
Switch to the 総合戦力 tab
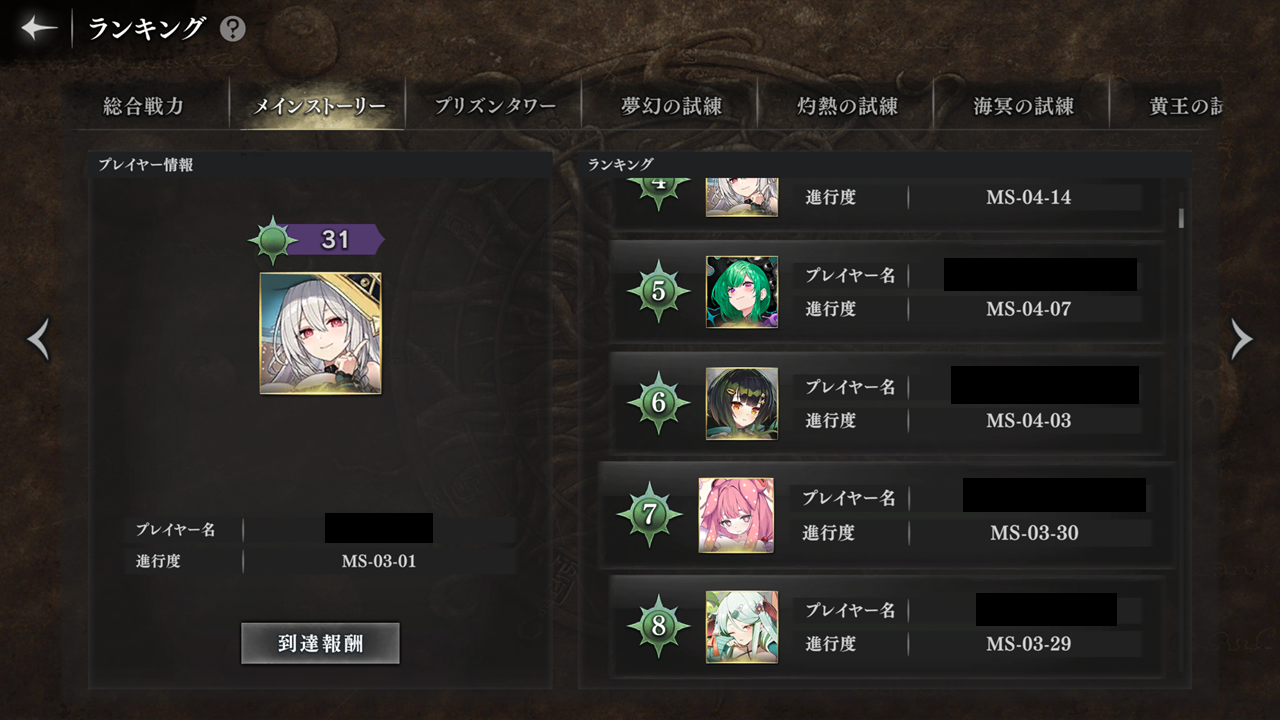pyautogui.click(x=144, y=107)
